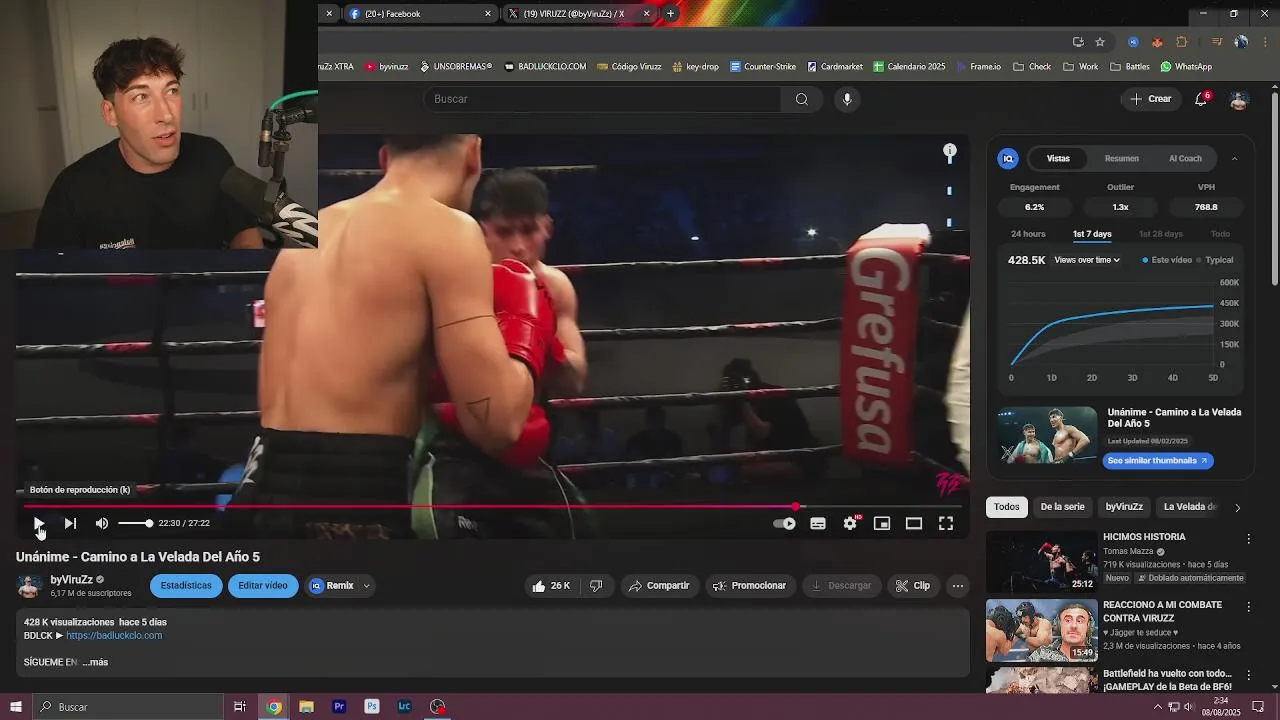Open Chrome extensions puzzle icon

(1182, 42)
